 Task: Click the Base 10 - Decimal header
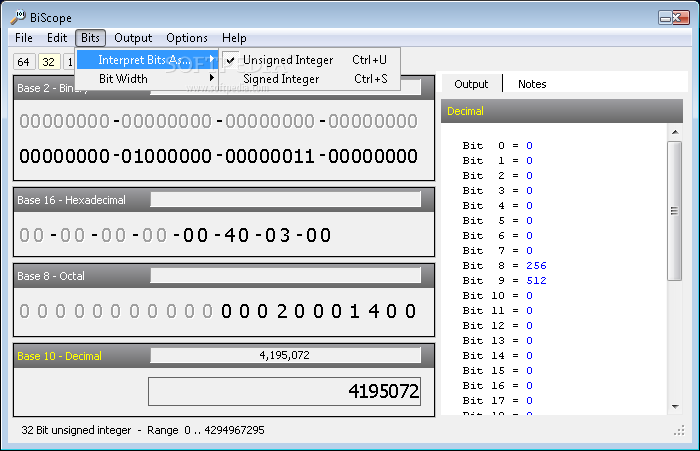[59, 356]
